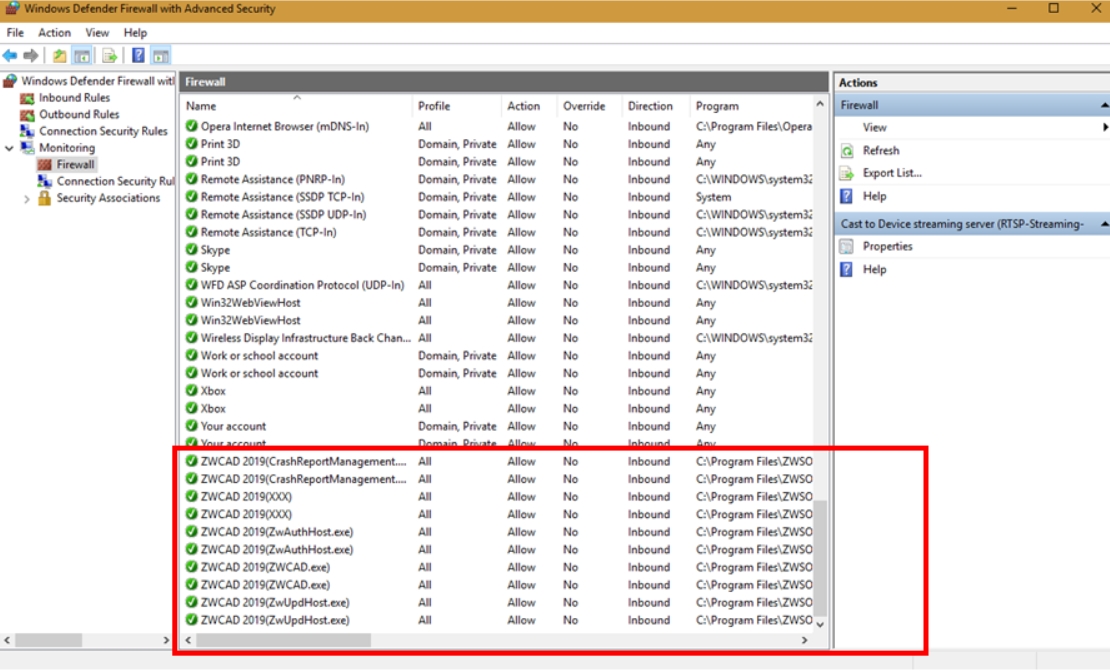This screenshot has width=1110, height=671.
Task: Expand the Security Associations tree node
Action: pos(27,199)
